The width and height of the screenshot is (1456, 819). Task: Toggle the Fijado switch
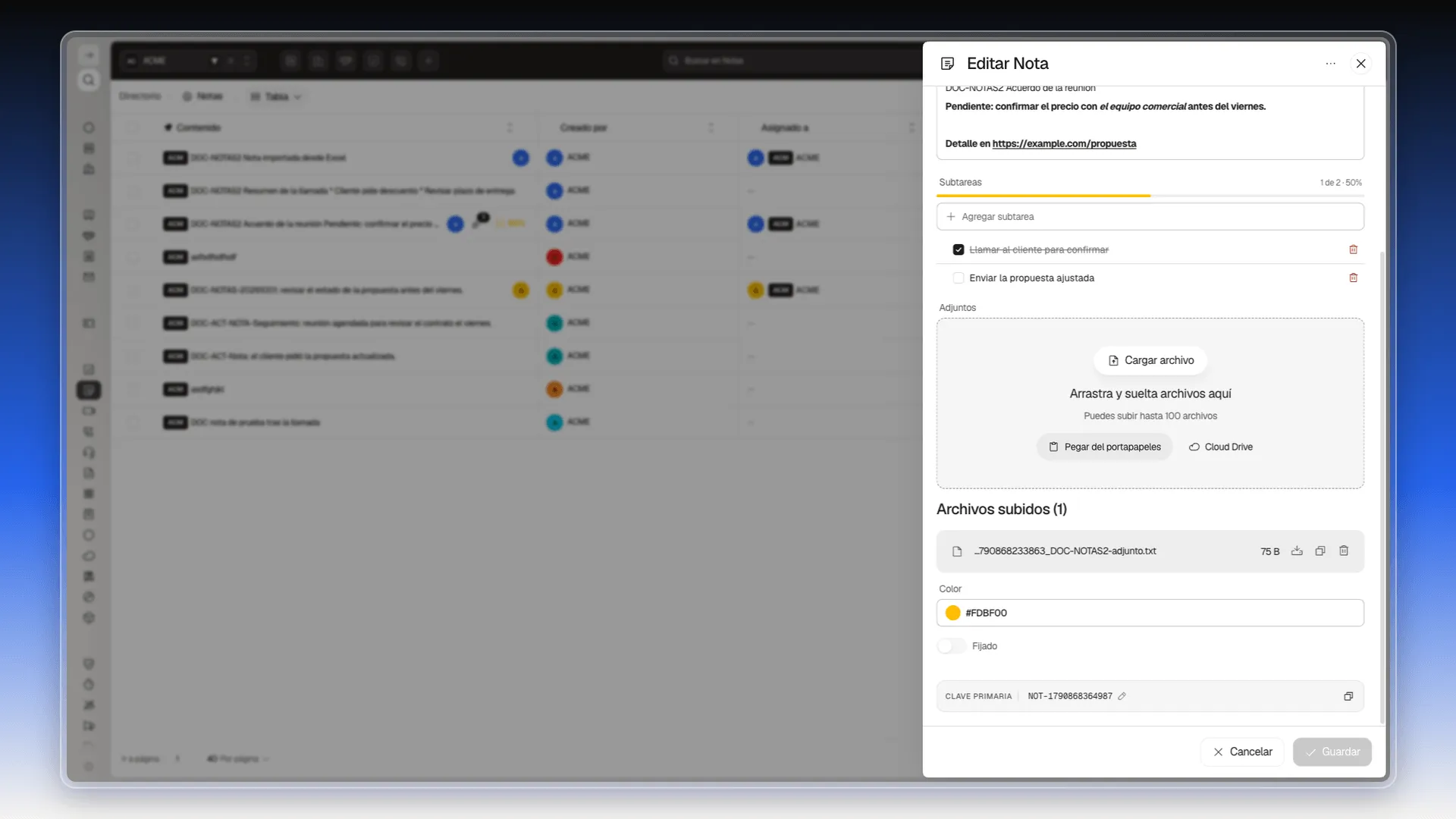tap(951, 646)
